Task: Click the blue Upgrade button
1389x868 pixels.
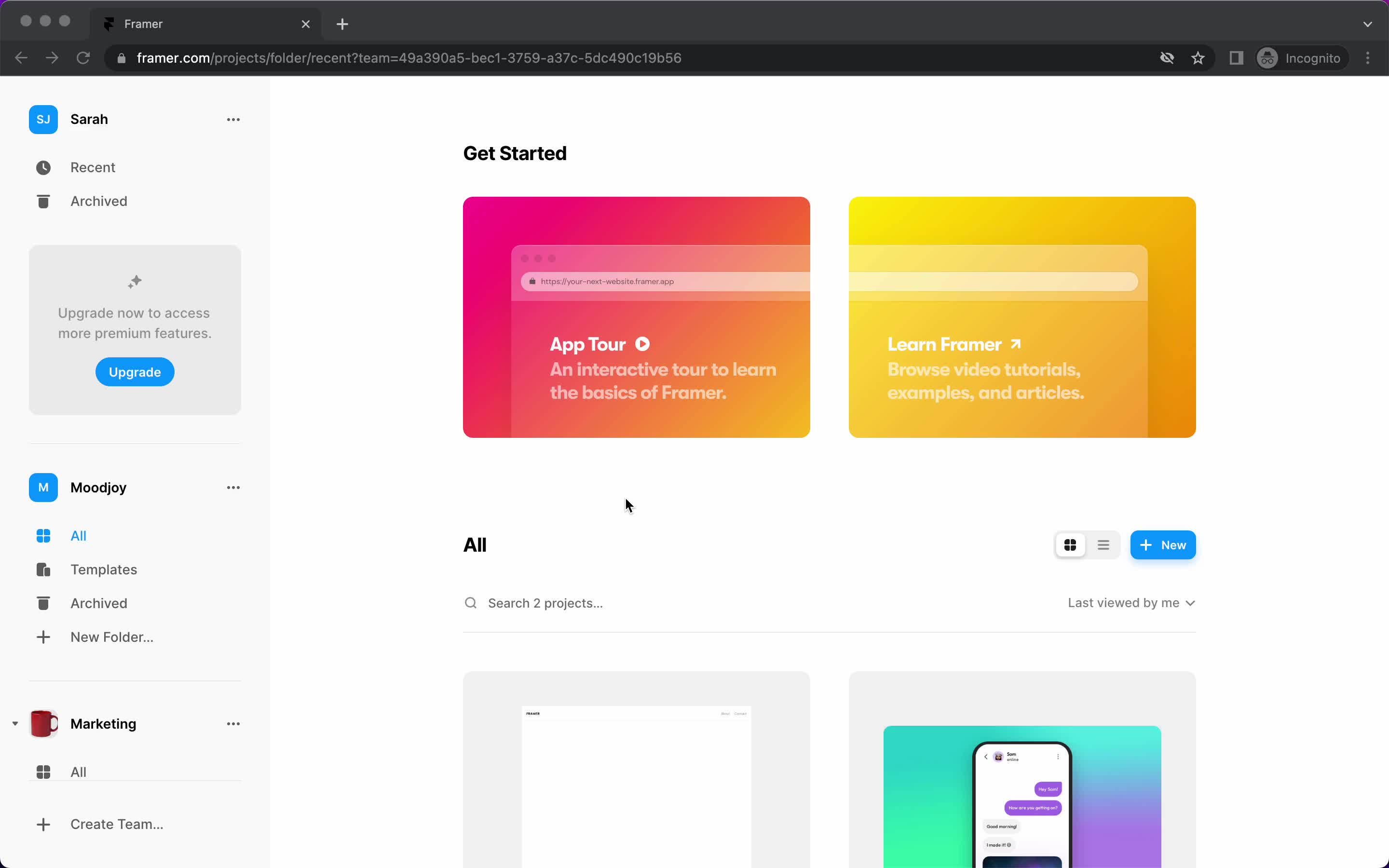Action: click(135, 372)
